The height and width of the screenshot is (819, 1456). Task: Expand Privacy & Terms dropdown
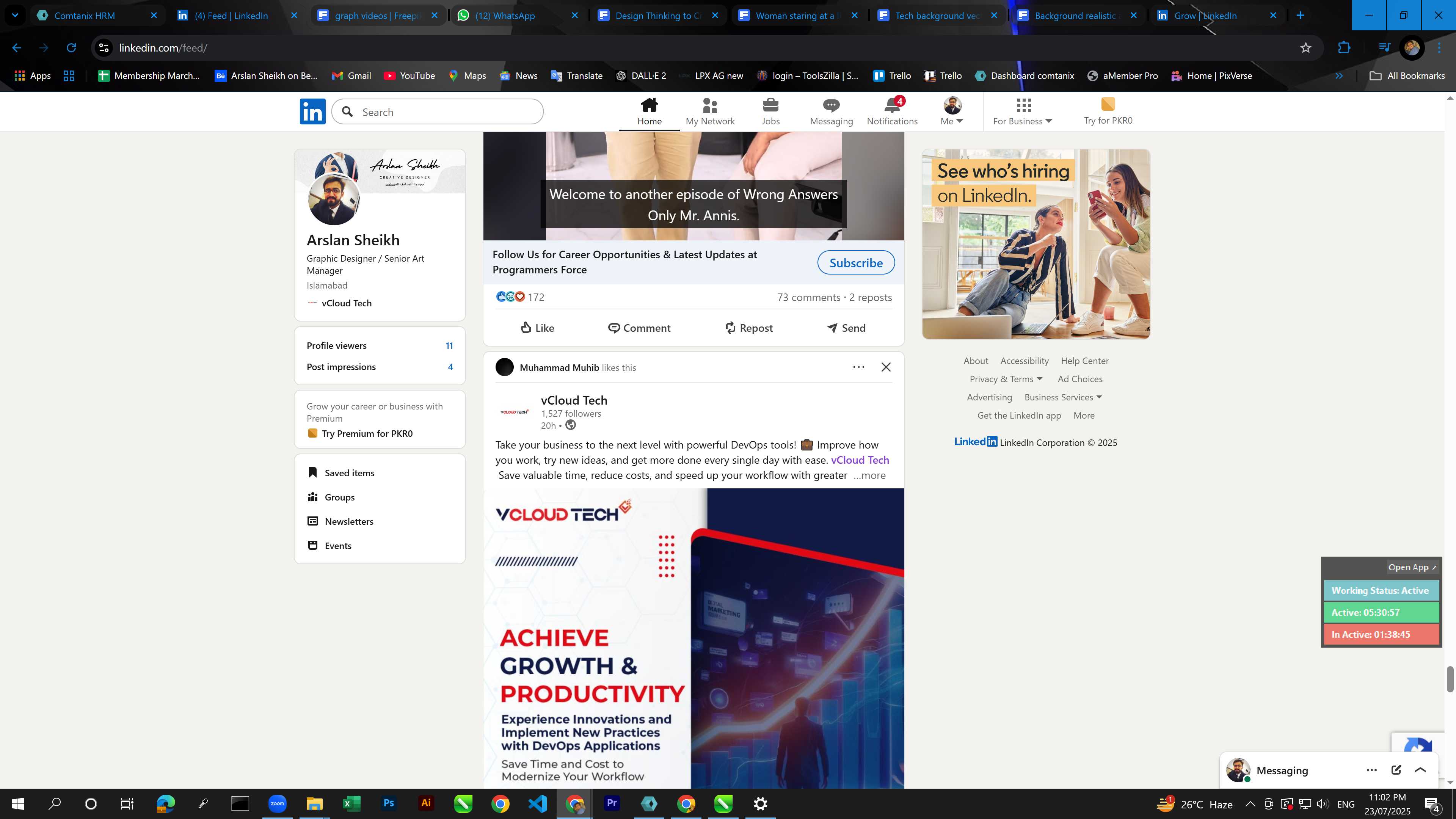(x=1006, y=379)
